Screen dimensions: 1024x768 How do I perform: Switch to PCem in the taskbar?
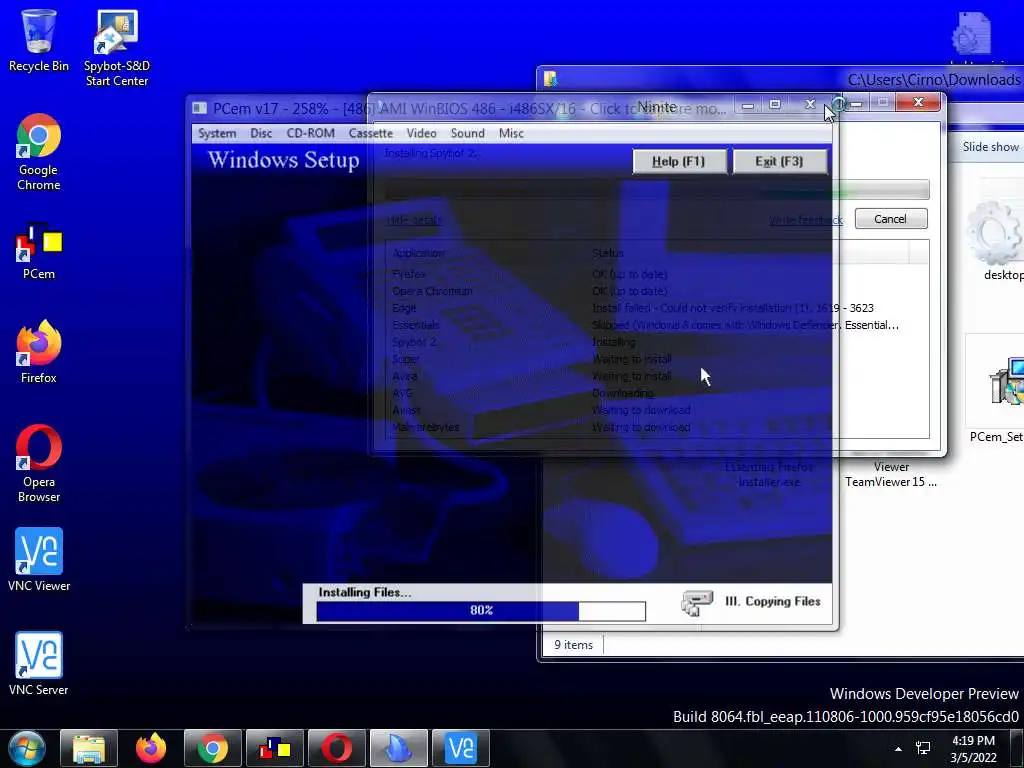[275, 748]
